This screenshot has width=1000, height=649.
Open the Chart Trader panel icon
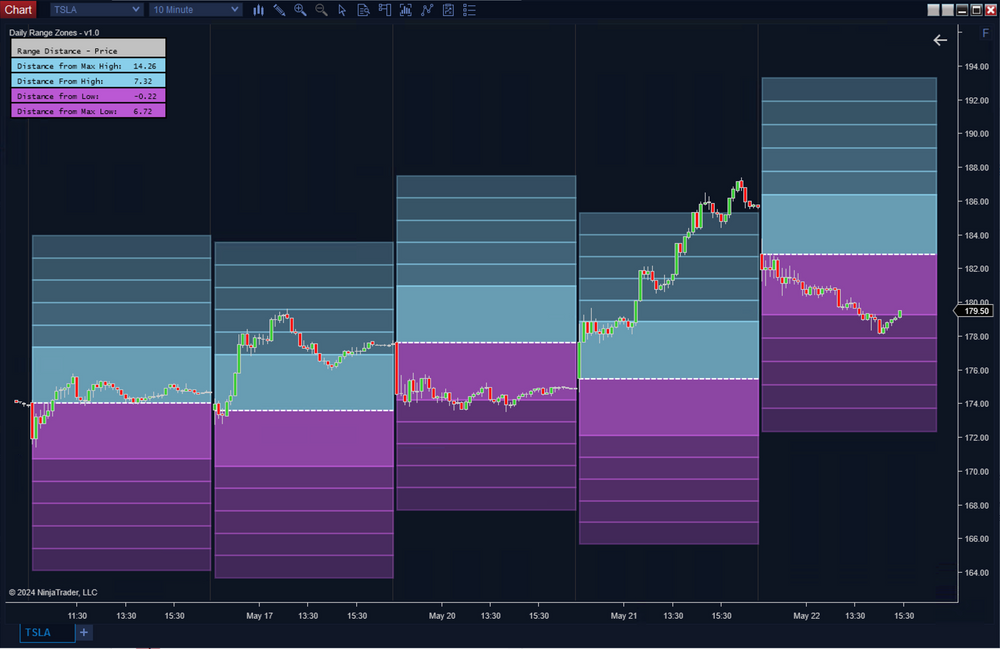(384, 9)
